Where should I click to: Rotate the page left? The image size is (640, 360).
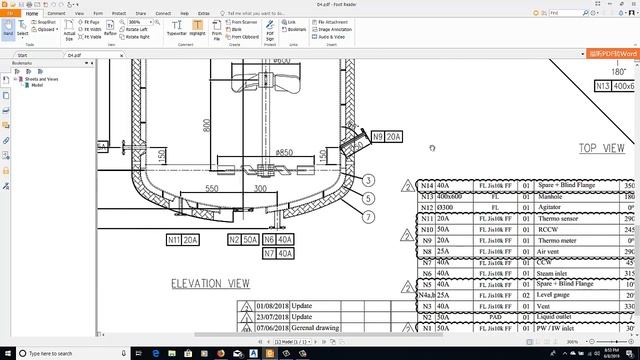pos(134,29)
